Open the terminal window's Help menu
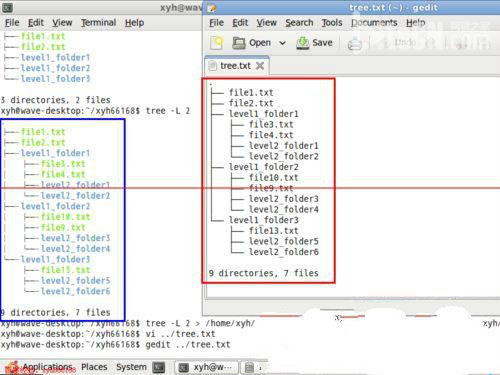This screenshot has width=500, height=375. (134, 23)
